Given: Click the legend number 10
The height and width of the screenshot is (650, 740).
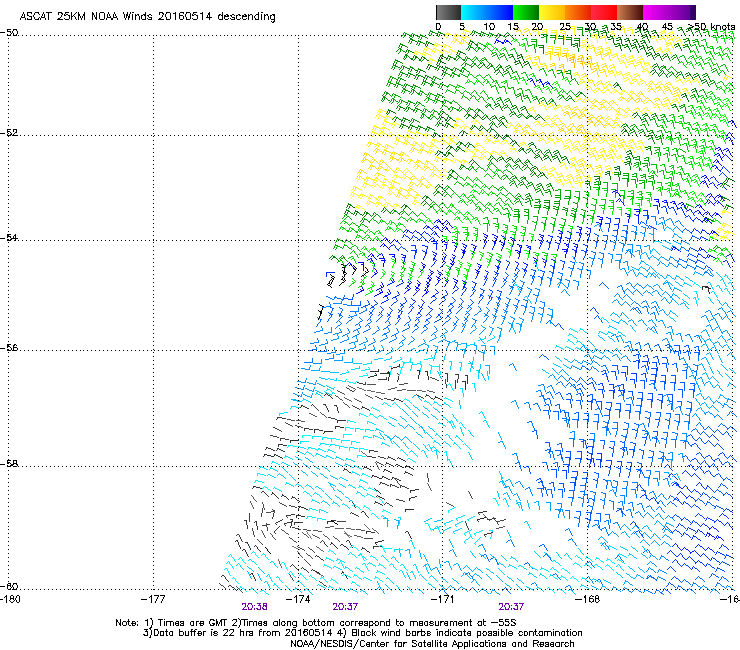Looking at the screenshot, I should tap(489, 27).
